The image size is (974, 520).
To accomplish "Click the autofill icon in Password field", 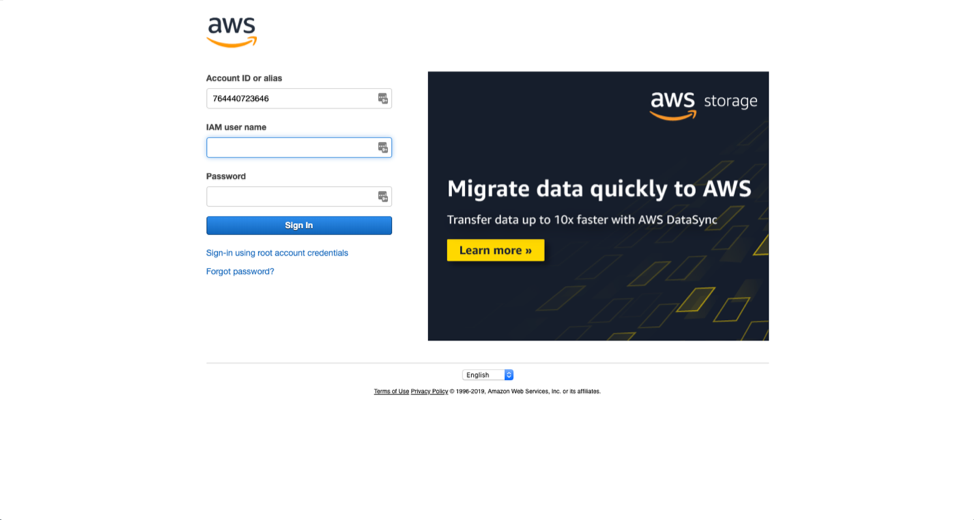I will pos(383,196).
